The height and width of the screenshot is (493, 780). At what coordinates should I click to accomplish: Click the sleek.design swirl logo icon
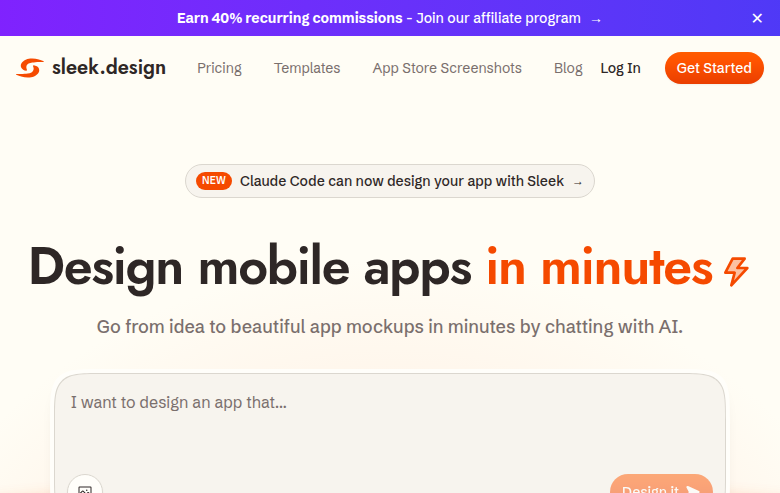click(x=30, y=68)
